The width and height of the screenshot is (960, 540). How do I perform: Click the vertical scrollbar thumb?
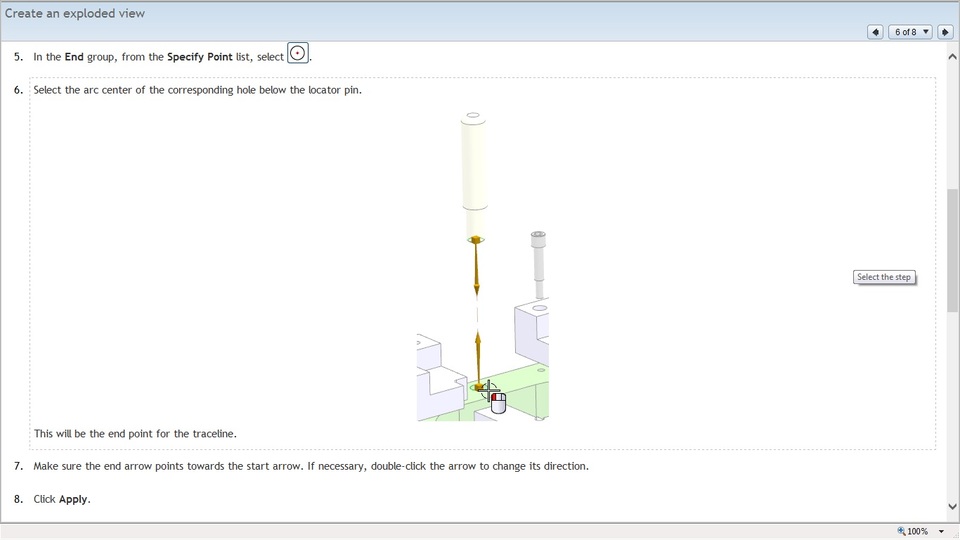952,250
